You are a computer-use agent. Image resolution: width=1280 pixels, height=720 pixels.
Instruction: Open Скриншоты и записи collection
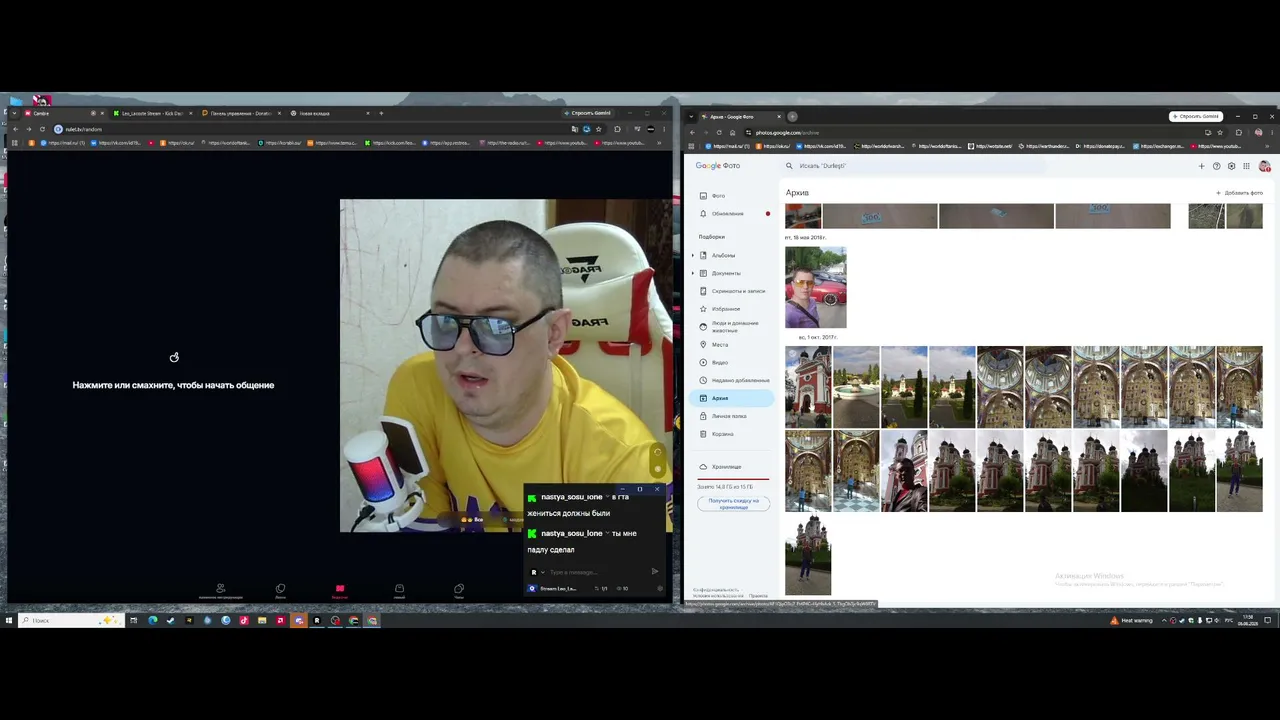click(731, 291)
